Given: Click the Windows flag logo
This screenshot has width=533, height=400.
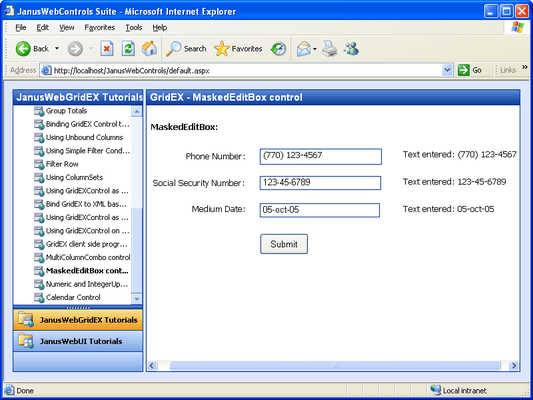Looking at the screenshot, I should click(x=517, y=27).
